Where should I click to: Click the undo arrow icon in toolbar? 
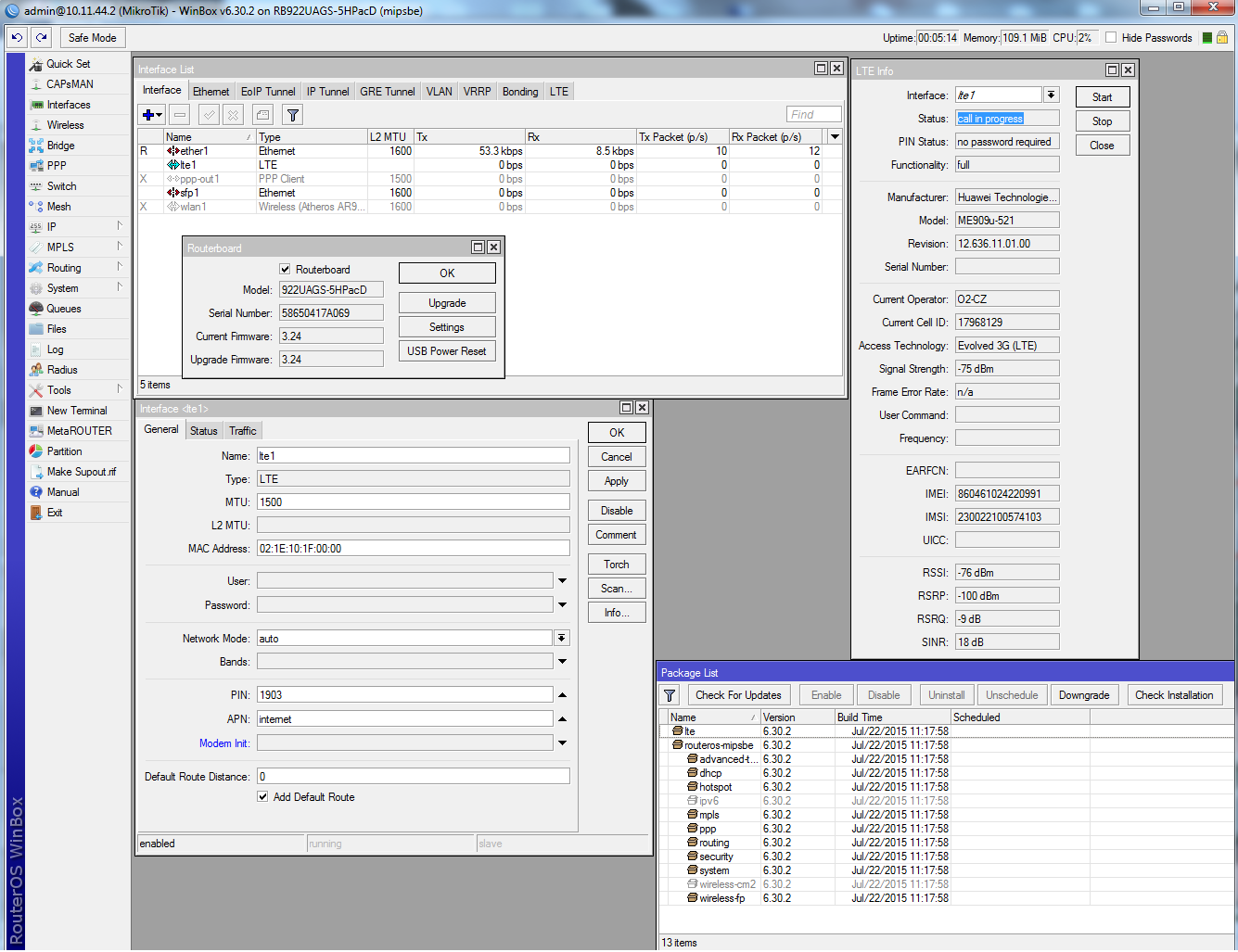[x=17, y=38]
